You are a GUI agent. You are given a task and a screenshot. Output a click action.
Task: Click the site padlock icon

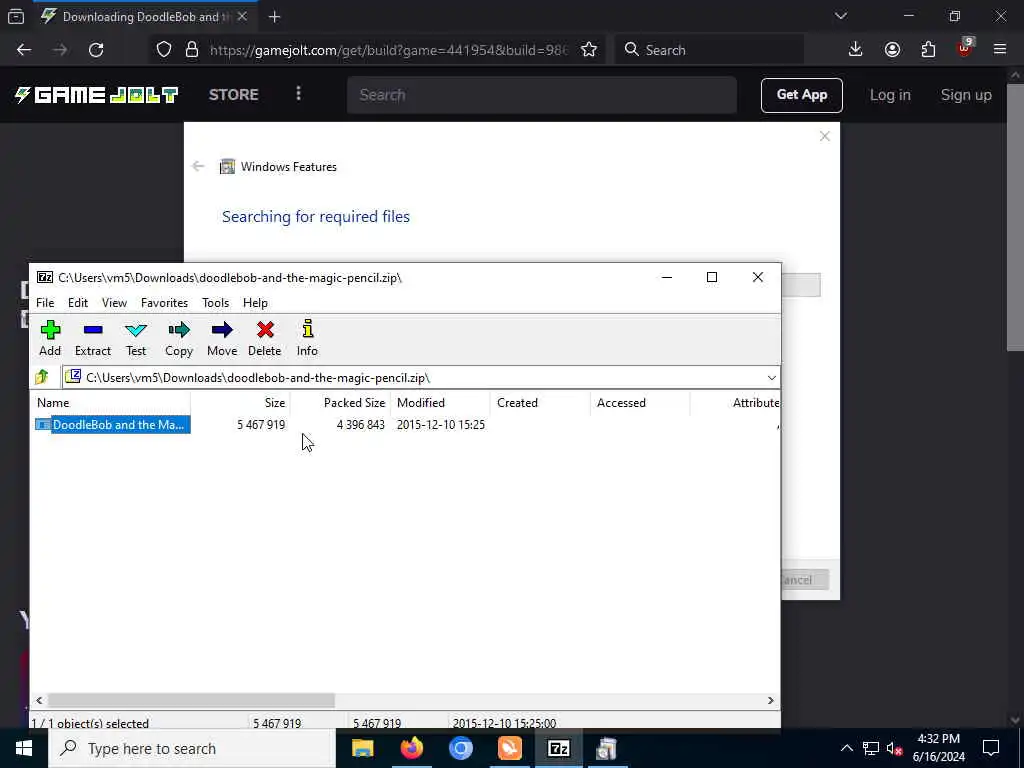[x=191, y=50]
